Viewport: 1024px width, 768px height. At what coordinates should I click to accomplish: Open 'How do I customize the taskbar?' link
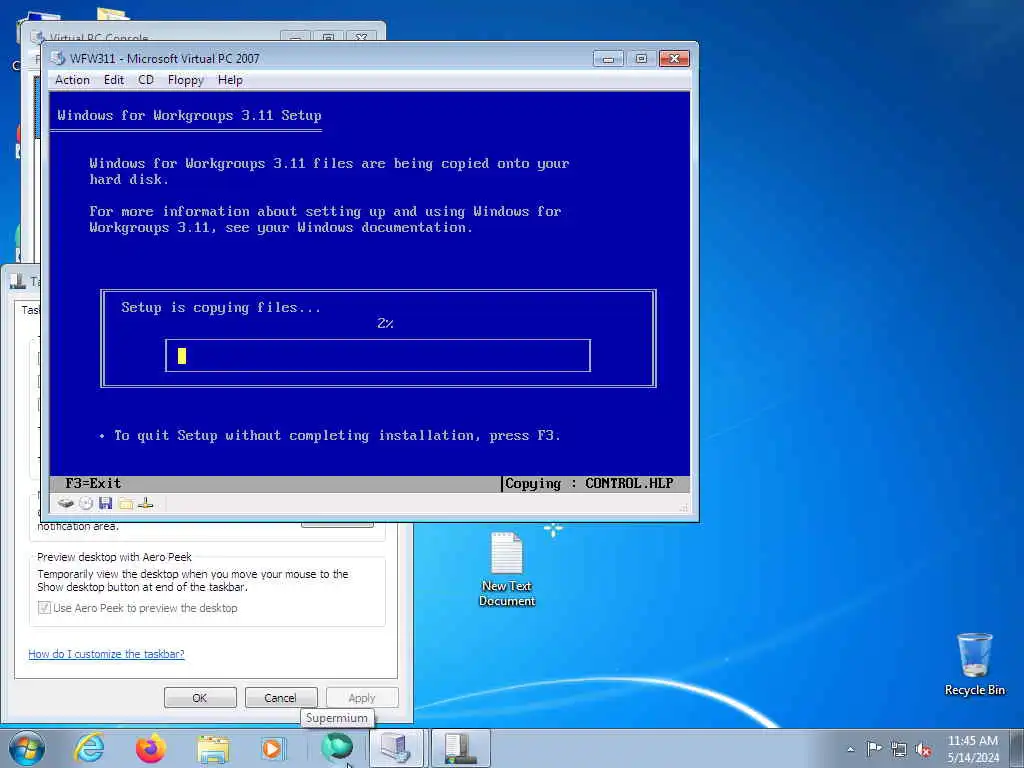coord(106,654)
